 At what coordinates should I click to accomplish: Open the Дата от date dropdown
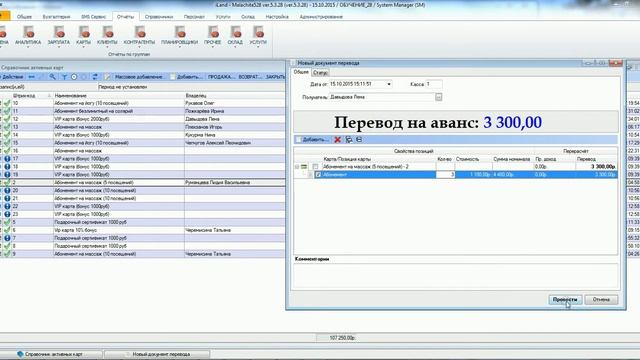(x=389, y=84)
